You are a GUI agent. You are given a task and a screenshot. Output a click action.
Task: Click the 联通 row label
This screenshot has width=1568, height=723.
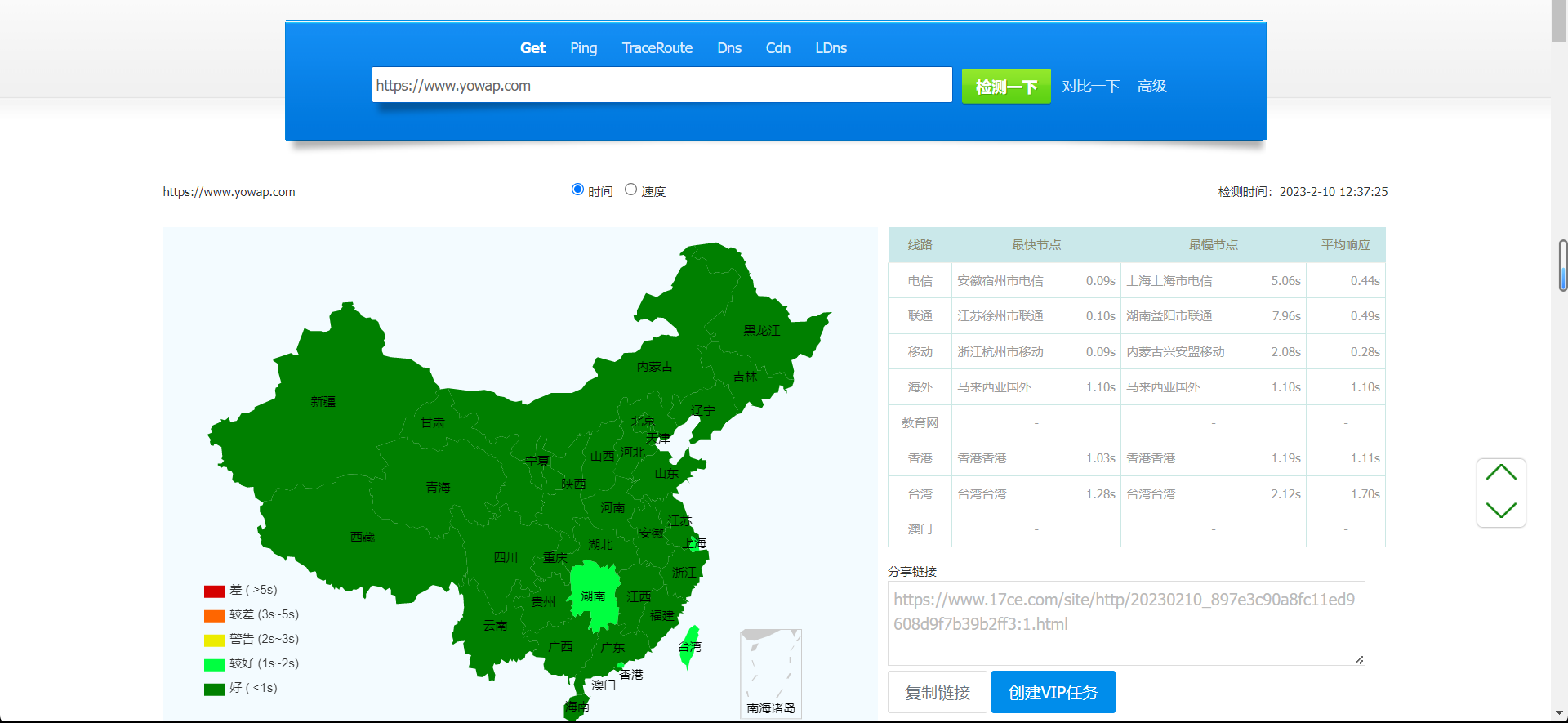click(920, 316)
